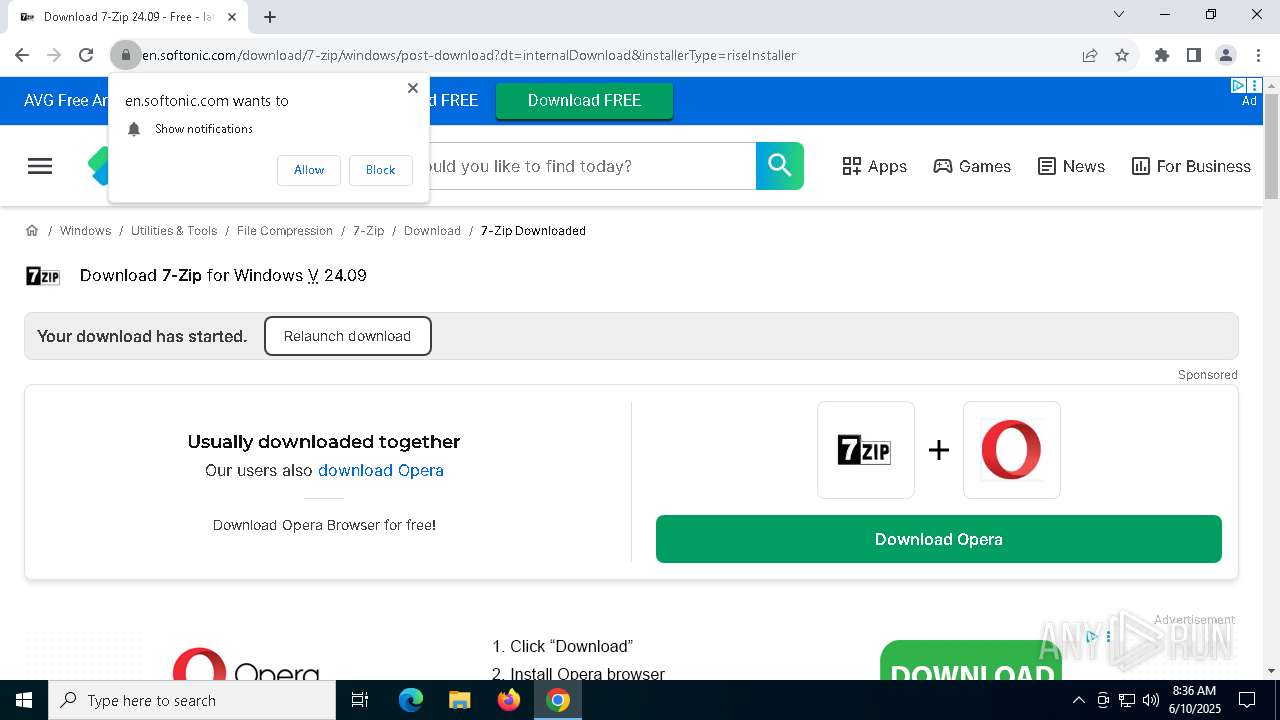Select the Download 7-Zip 24.09 tab
The width and height of the screenshot is (1280, 720).
[128, 17]
